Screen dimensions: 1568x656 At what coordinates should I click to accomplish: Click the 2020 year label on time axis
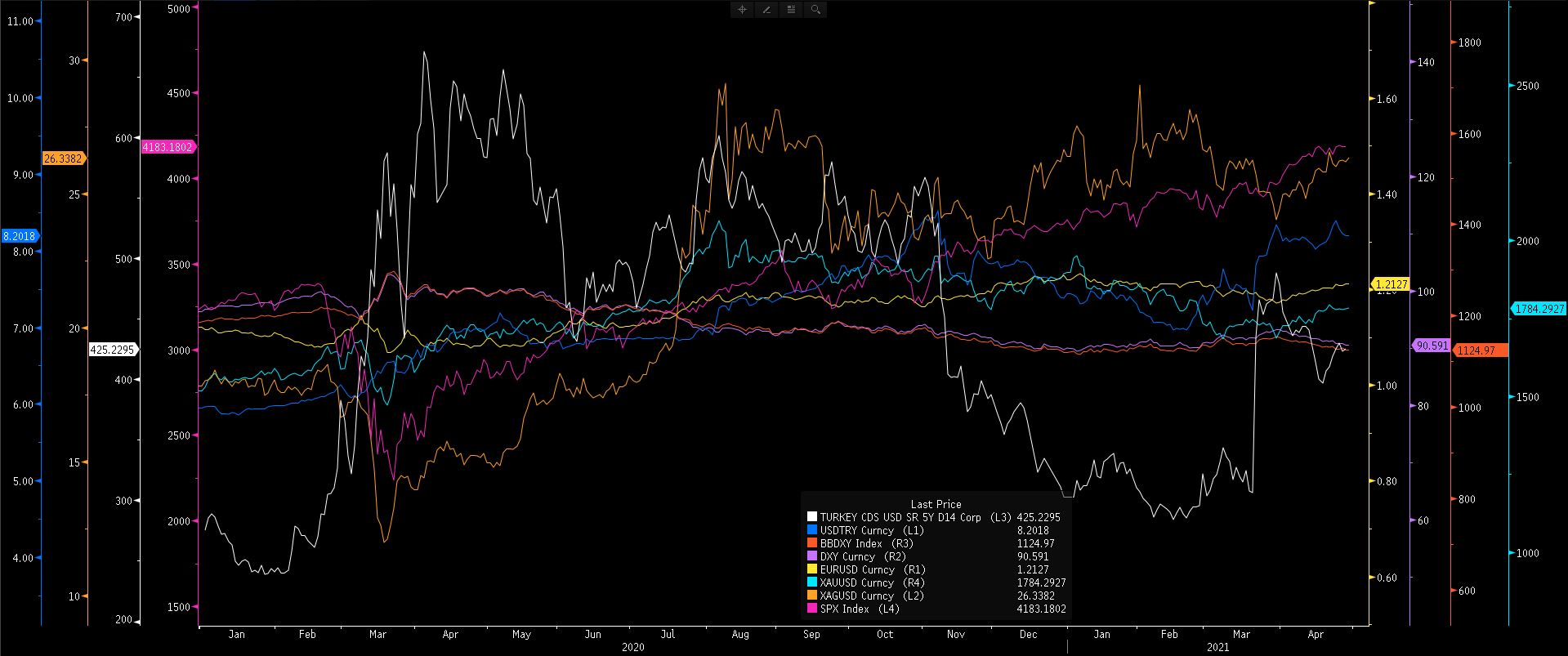632,647
